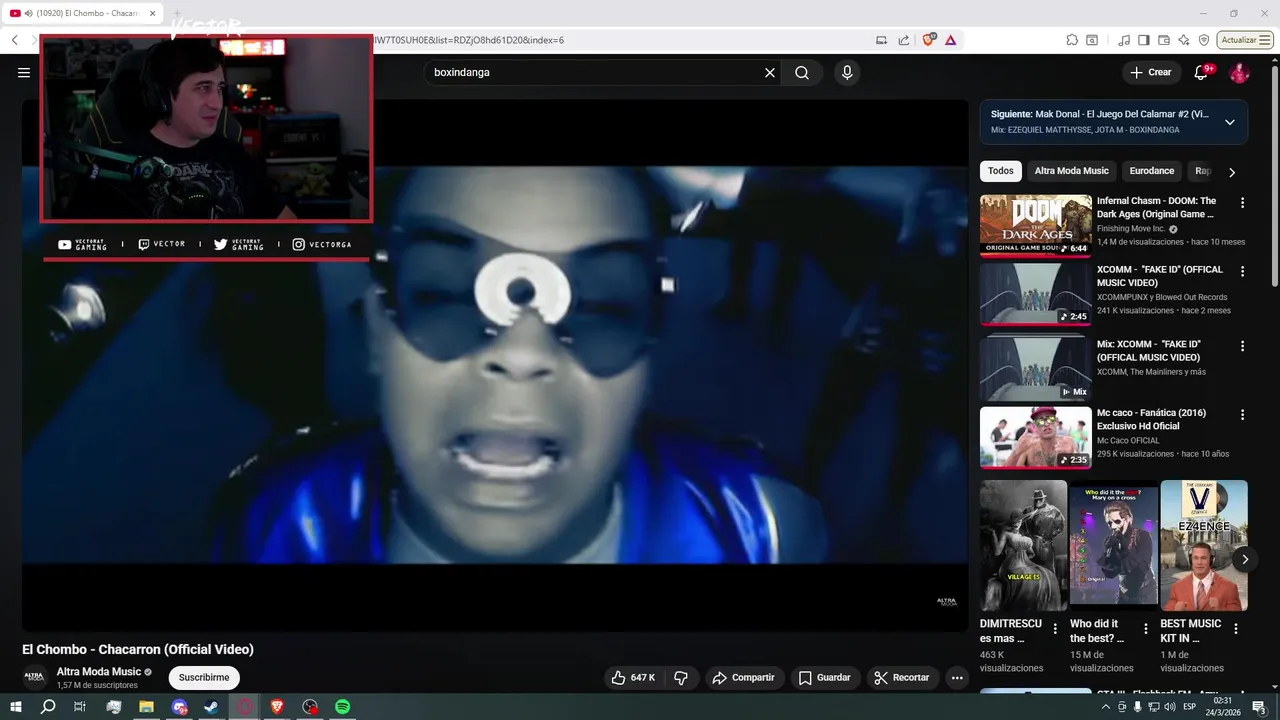Show more filter chips with right arrow

(1232, 172)
